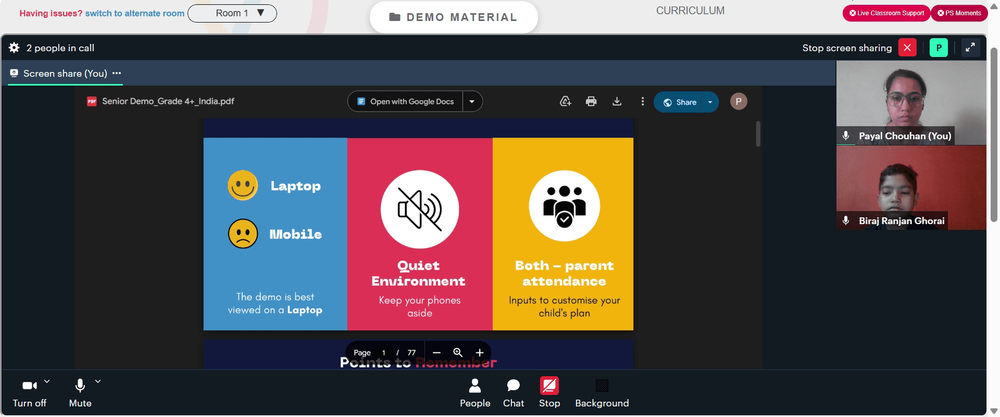Click PS Moments button

(x=959, y=13)
